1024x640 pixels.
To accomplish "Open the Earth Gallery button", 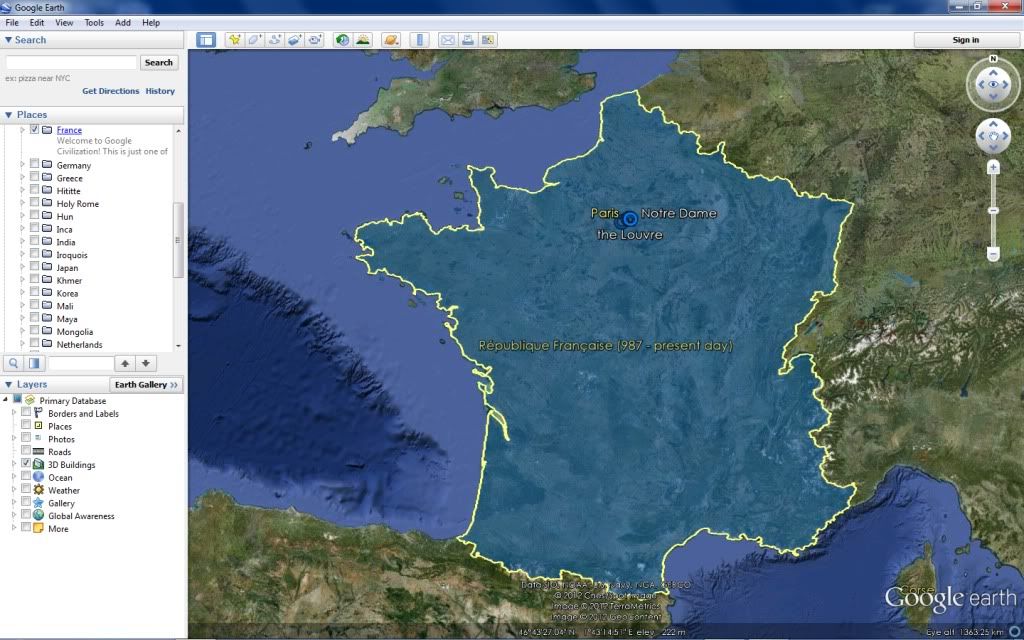I will pyautogui.click(x=146, y=385).
